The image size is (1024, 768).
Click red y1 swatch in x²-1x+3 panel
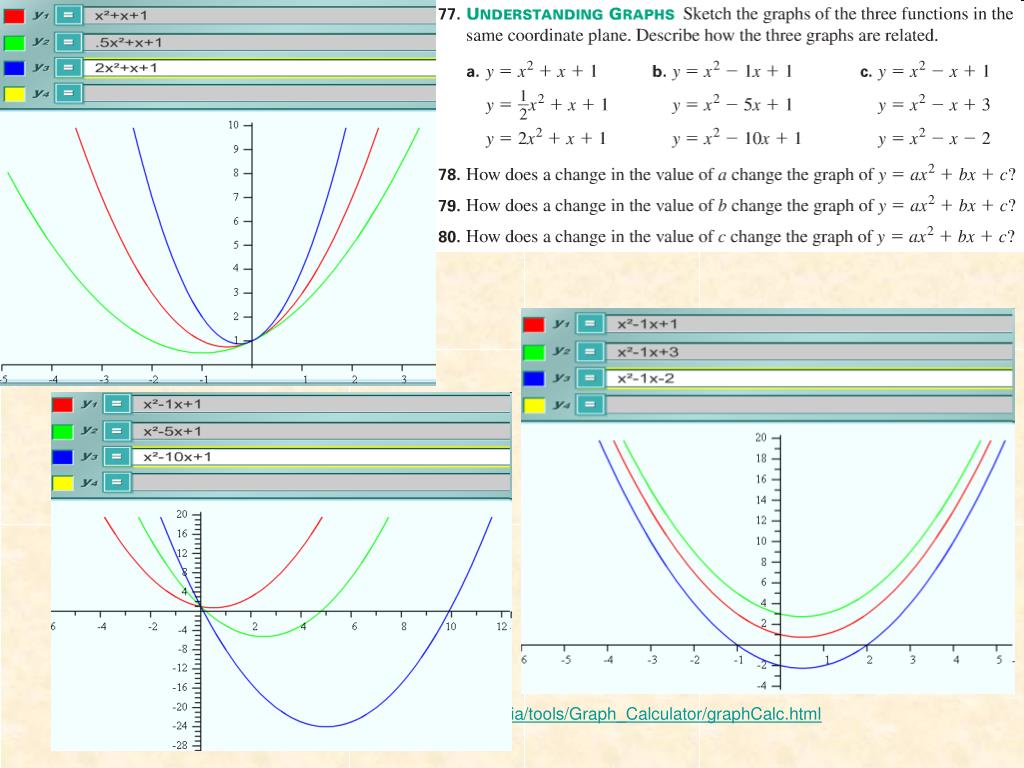(x=534, y=325)
